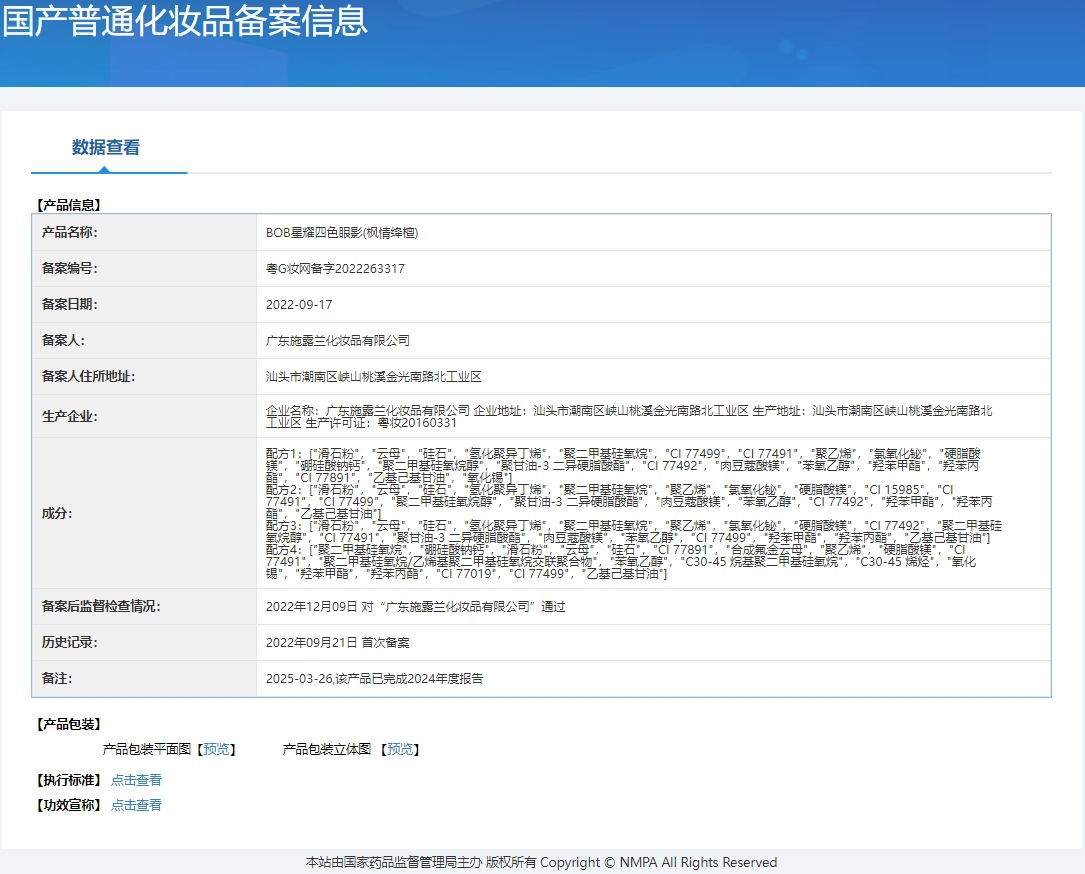
Task: Click the 【执行标准】 label
Action: click(x=69, y=780)
